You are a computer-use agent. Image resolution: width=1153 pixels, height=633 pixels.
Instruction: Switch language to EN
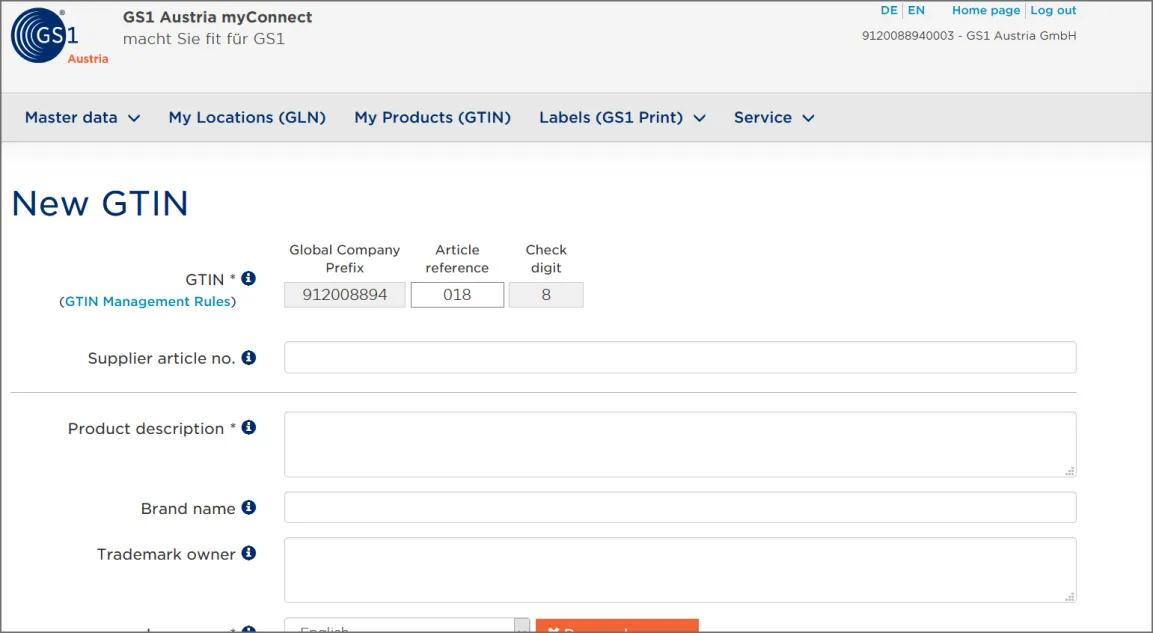(x=916, y=11)
